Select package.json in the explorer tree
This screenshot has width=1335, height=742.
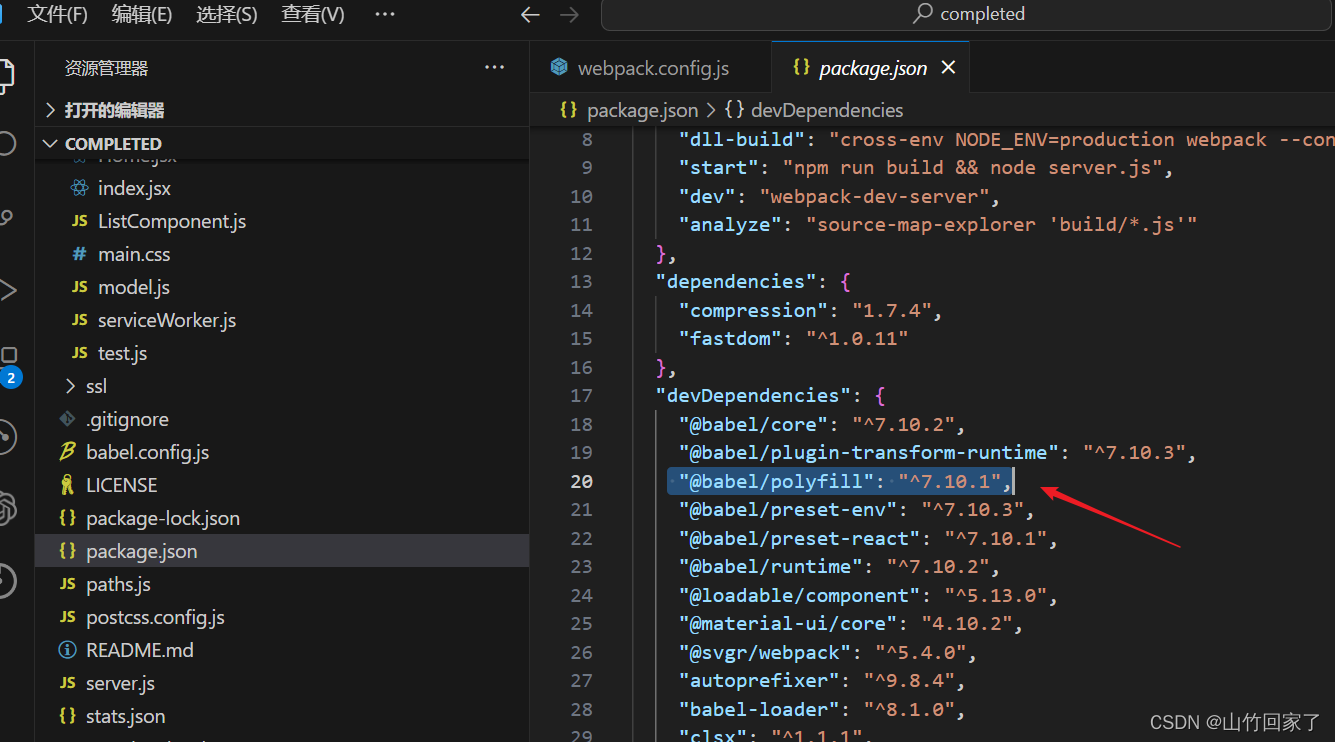(281, 551)
